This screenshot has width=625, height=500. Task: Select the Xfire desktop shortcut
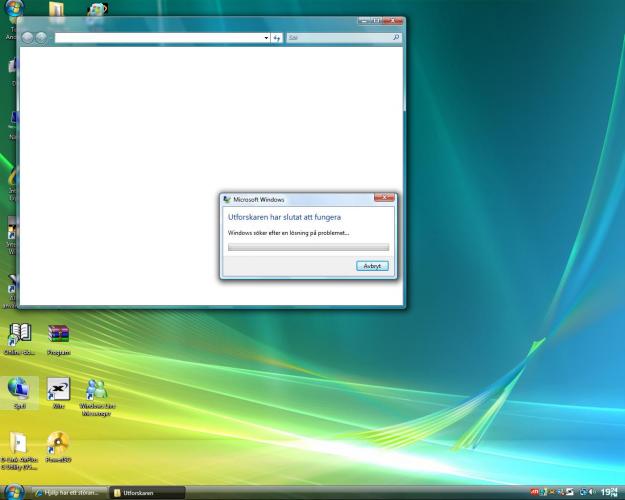click(x=58, y=393)
